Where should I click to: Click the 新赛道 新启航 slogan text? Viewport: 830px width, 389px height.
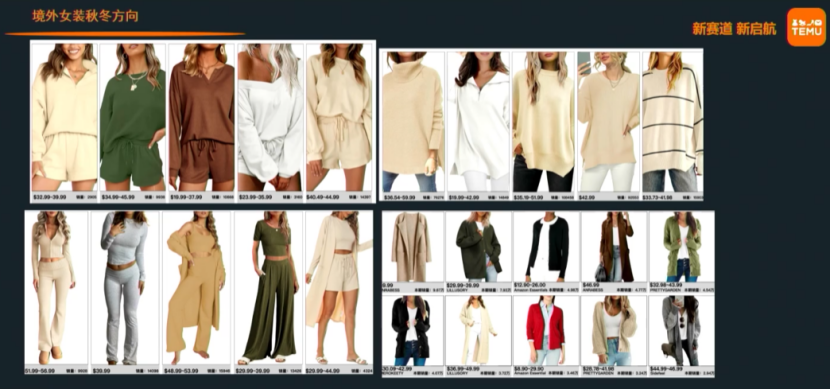(x=734, y=29)
